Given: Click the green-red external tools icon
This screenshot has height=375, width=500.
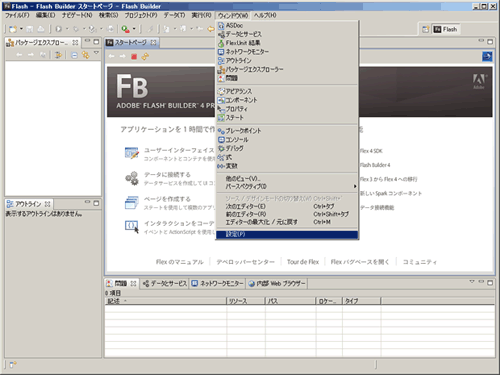Looking at the screenshot, I should click(125, 29).
